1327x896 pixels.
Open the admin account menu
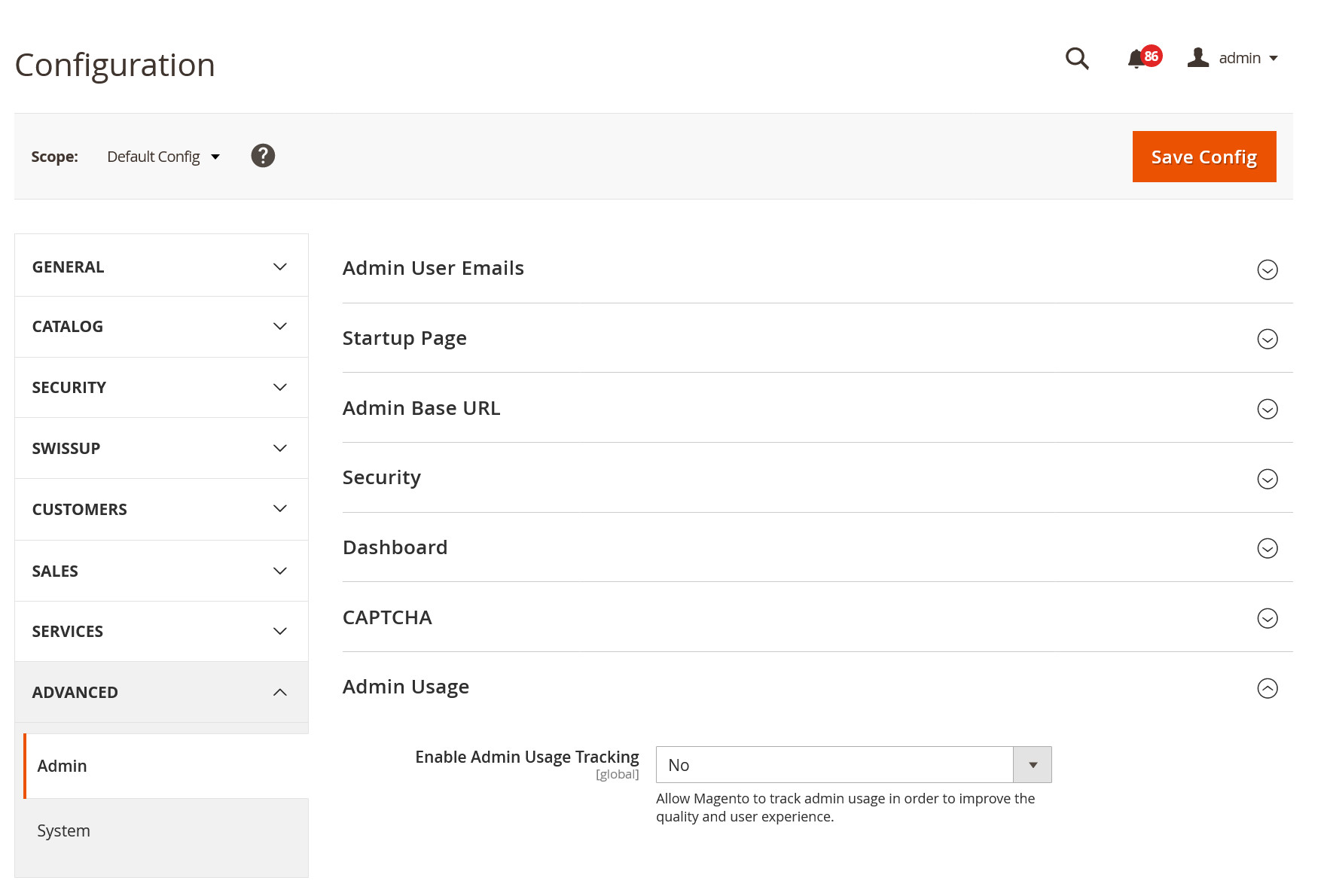[x=1233, y=58]
